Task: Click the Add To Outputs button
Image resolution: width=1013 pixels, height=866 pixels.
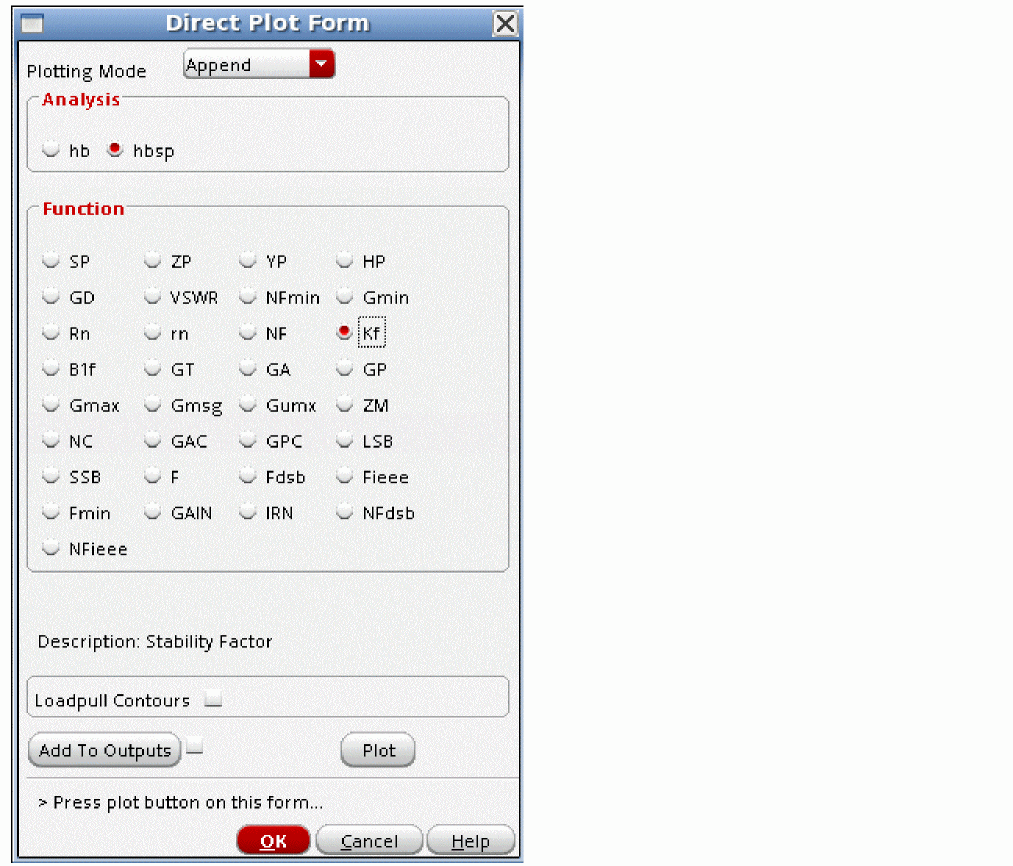Action: point(105,750)
